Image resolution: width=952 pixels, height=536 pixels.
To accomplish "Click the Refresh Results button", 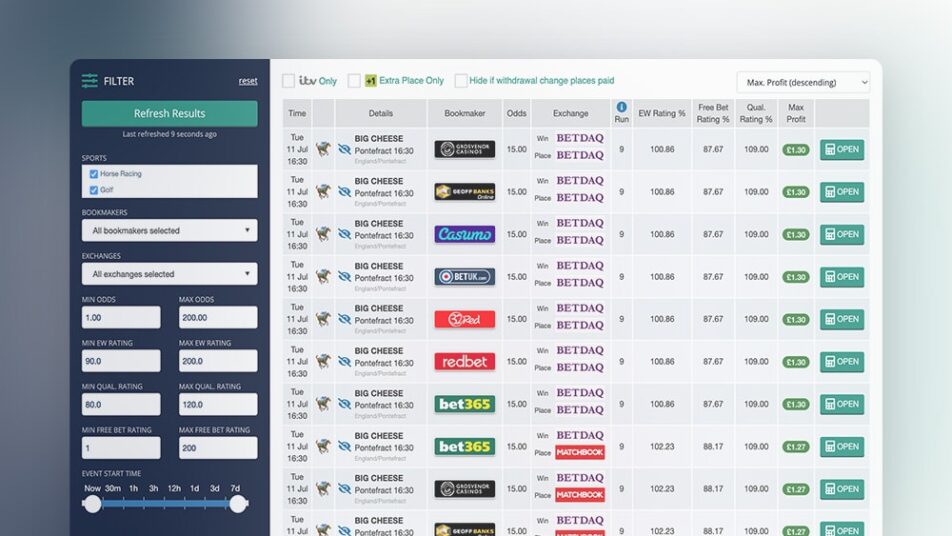I will (169, 114).
